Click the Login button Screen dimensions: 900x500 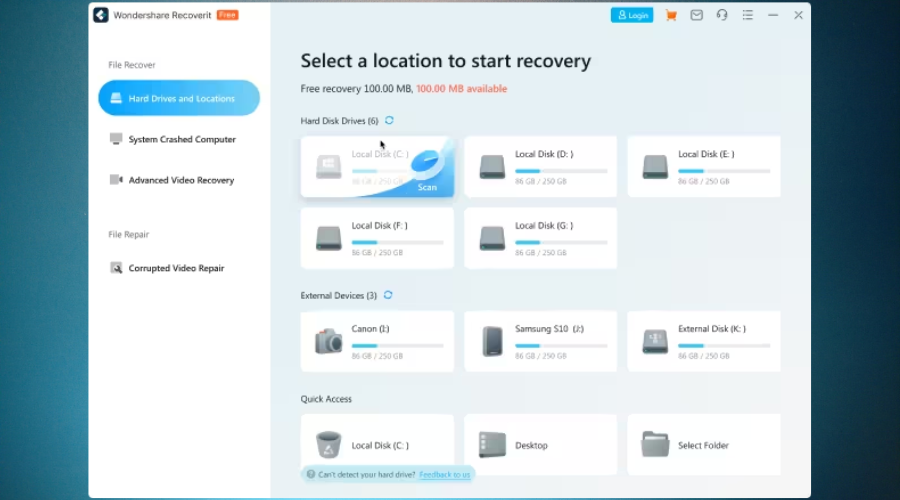(631, 15)
